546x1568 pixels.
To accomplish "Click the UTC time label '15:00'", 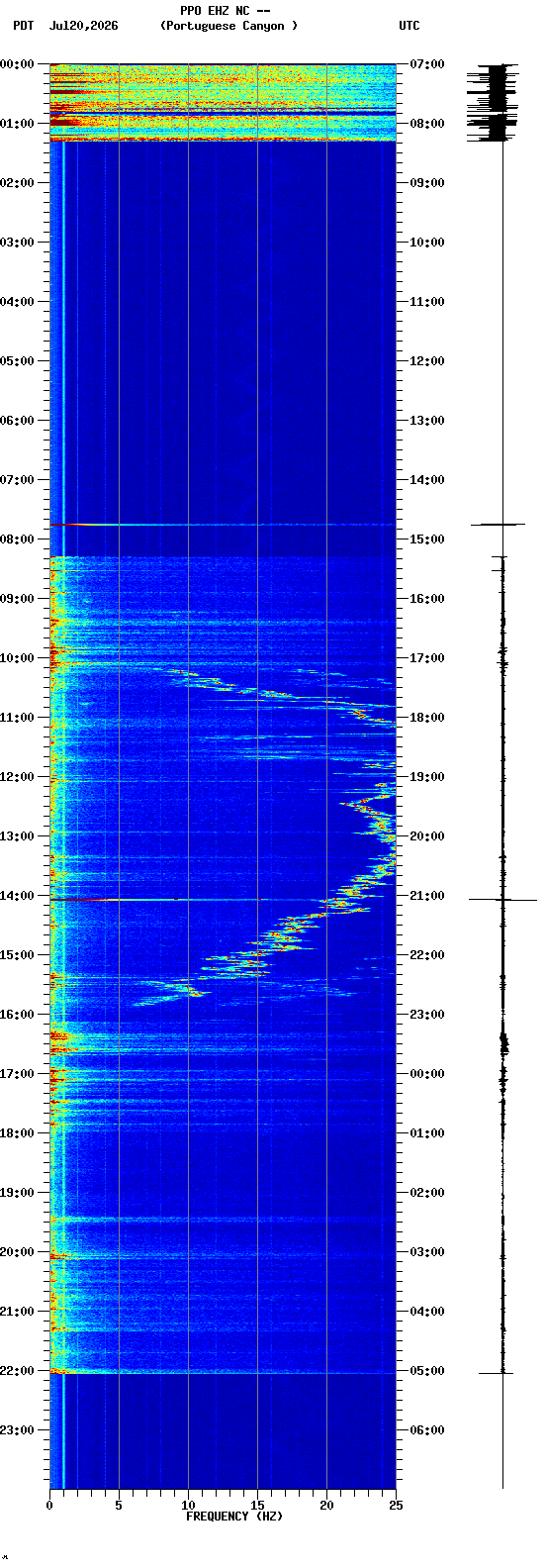I will coord(427,539).
